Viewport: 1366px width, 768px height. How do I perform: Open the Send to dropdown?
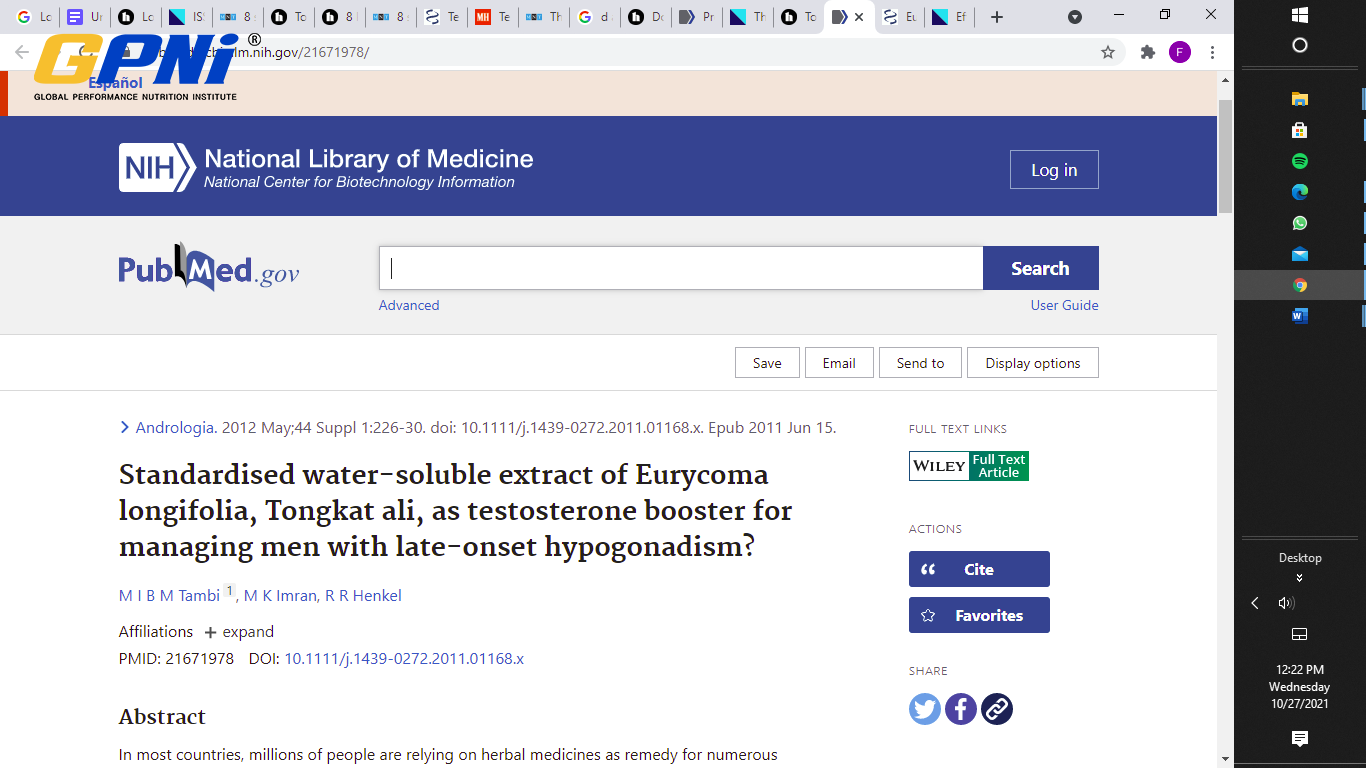[x=920, y=363]
